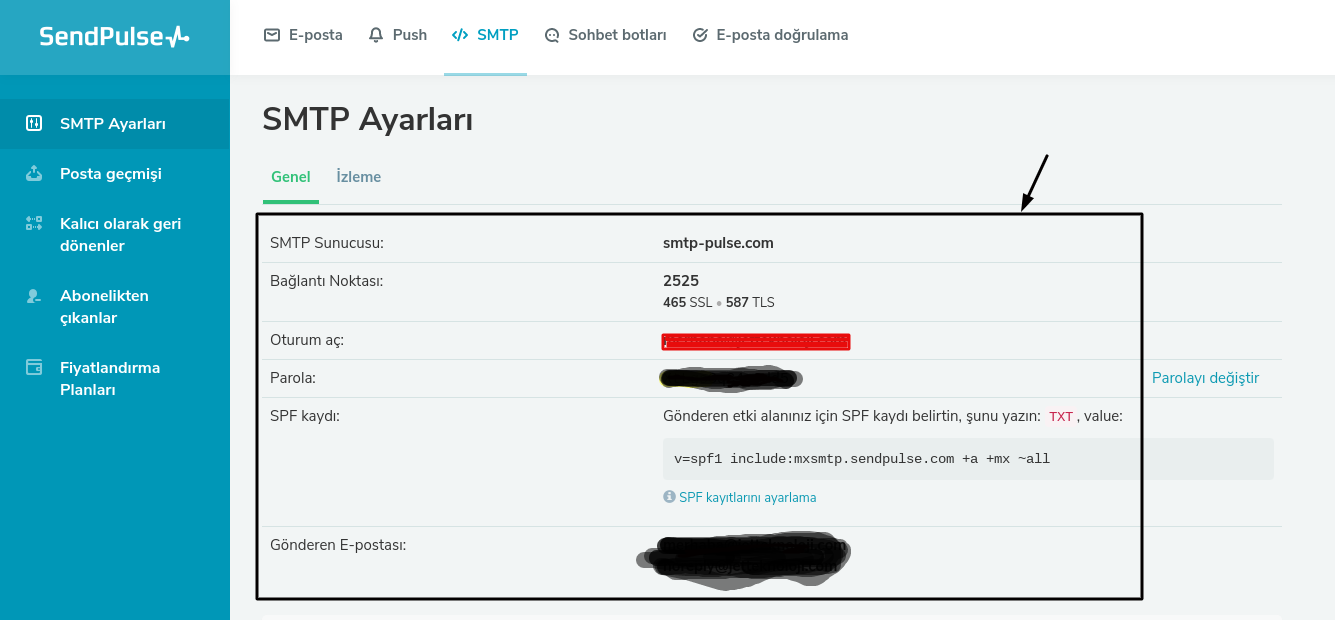Open Kalıcı olarak geri dönenler in sidebar
The height and width of the screenshot is (620, 1335).
point(115,235)
